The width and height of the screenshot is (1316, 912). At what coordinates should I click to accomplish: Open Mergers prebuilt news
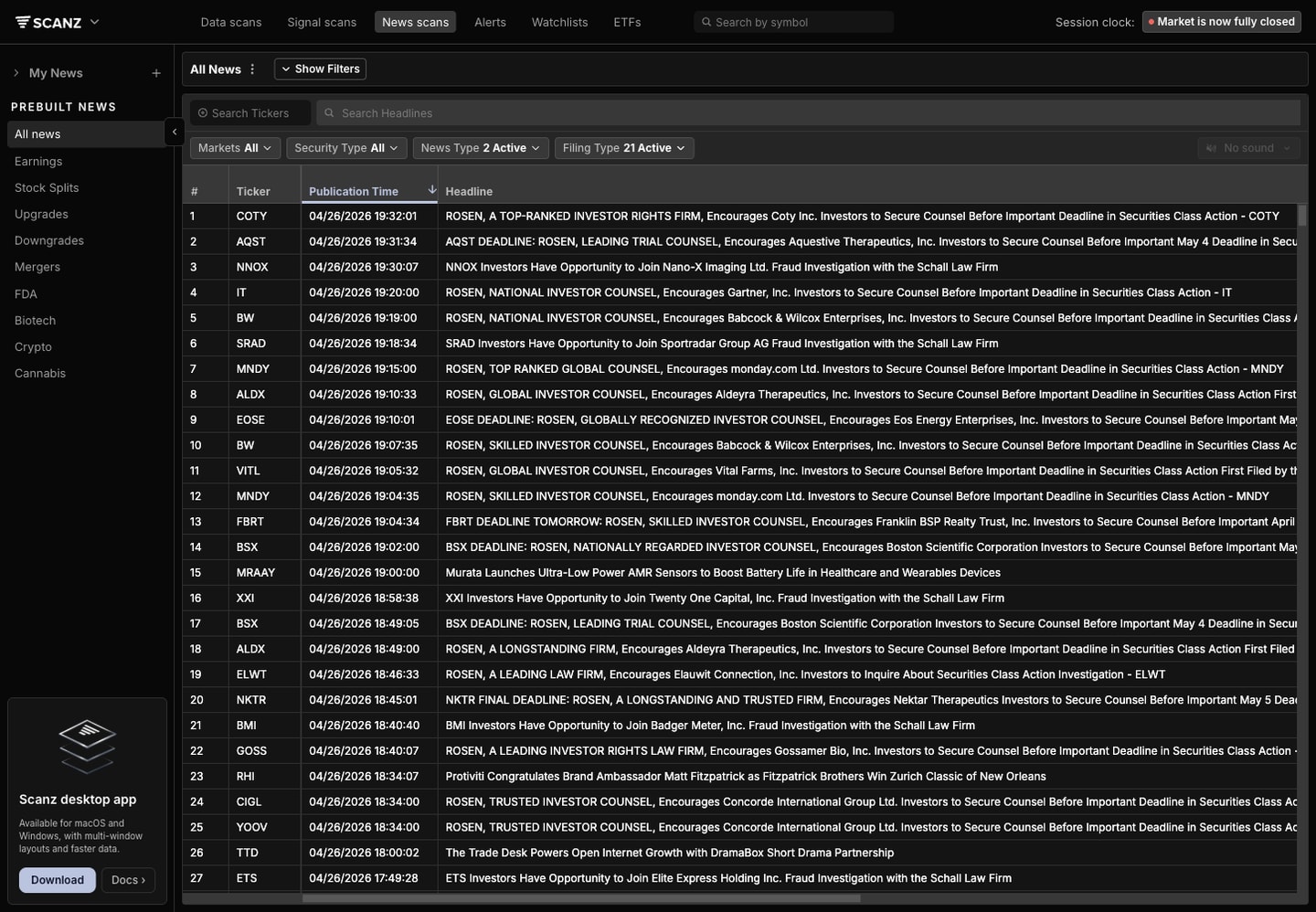(x=37, y=267)
